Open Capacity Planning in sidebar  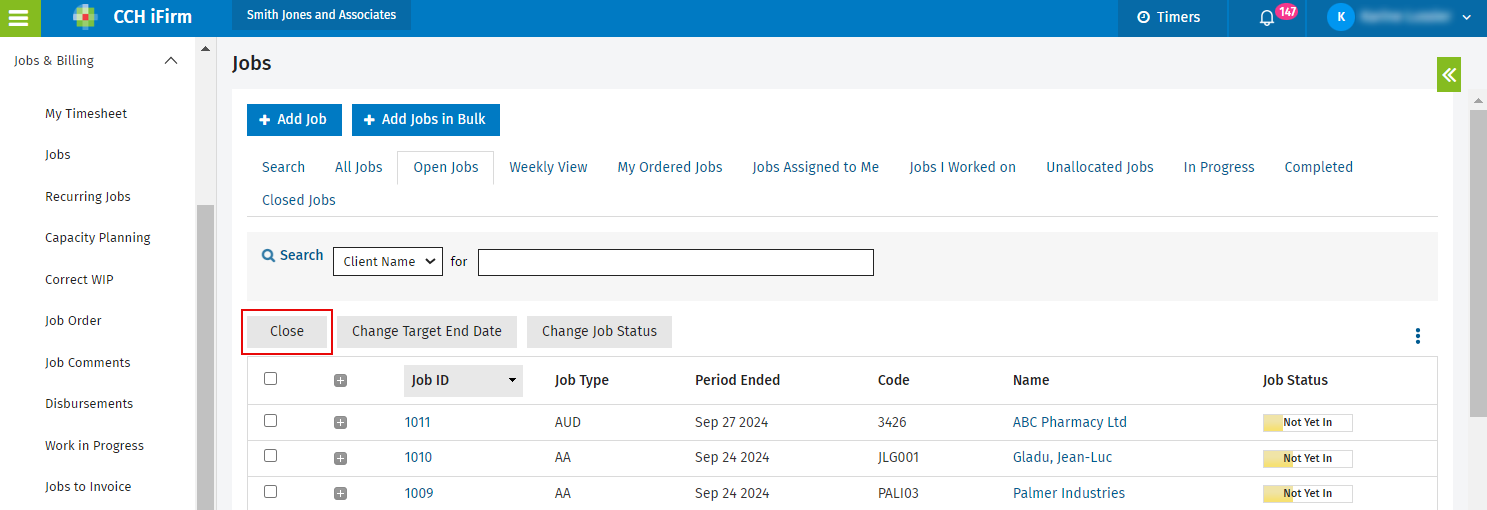coord(98,238)
